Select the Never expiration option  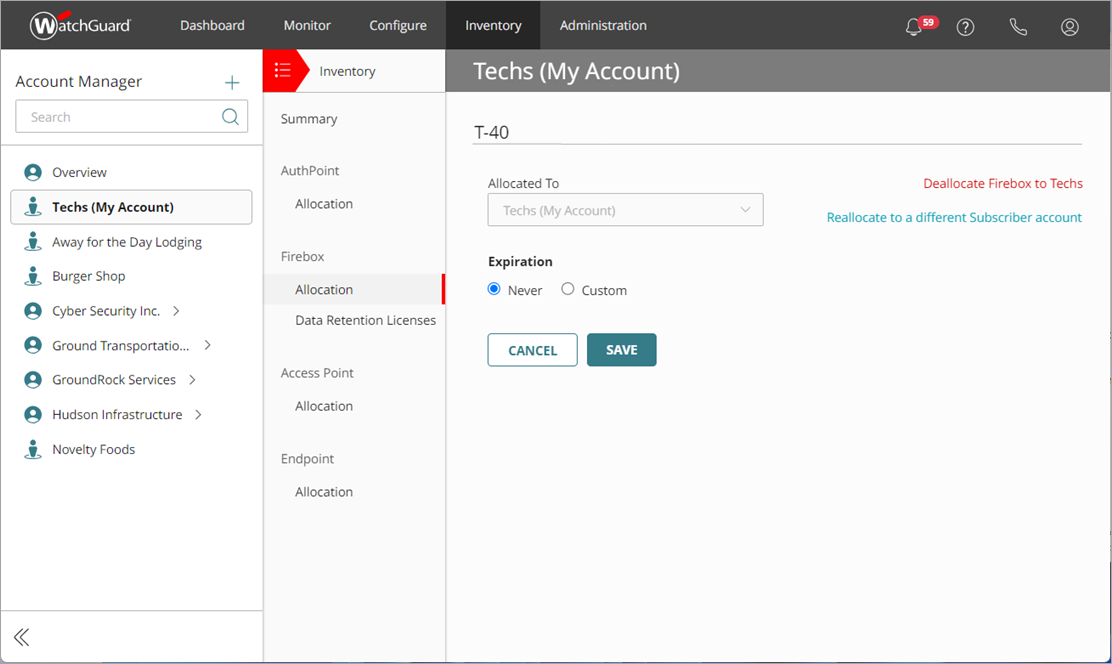click(x=493, y=289)
